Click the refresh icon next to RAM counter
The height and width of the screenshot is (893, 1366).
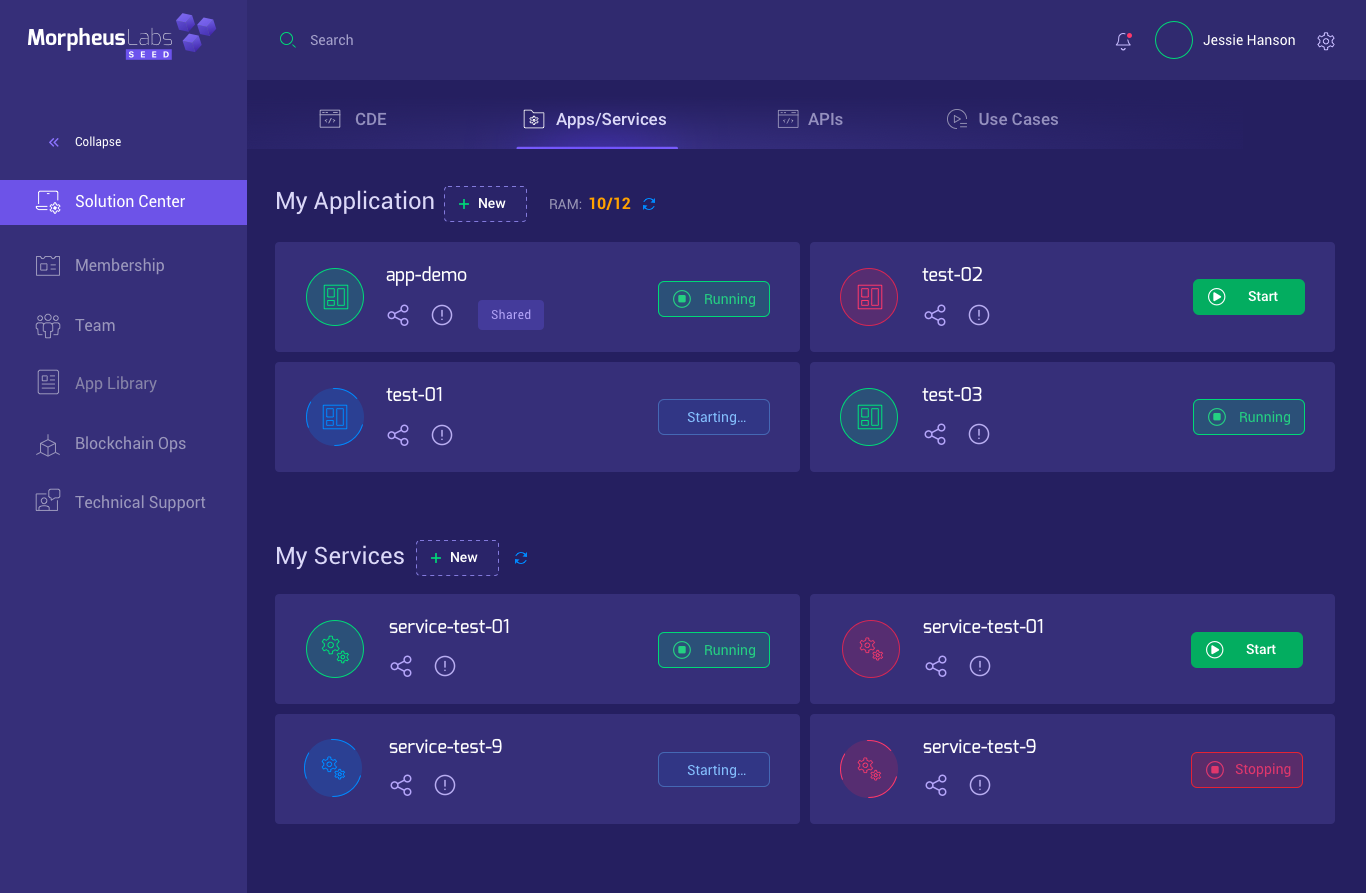click(x=648, y=203)
